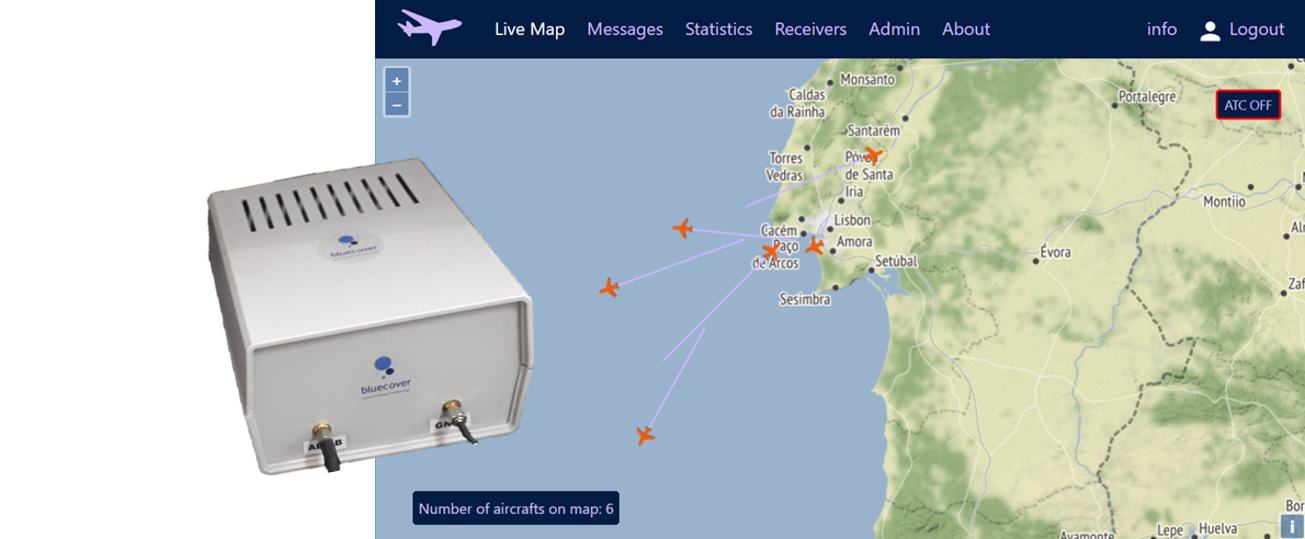Open the Messages menu item
The width and height of the screenshot is (1305, 539).
click(625, 29)
